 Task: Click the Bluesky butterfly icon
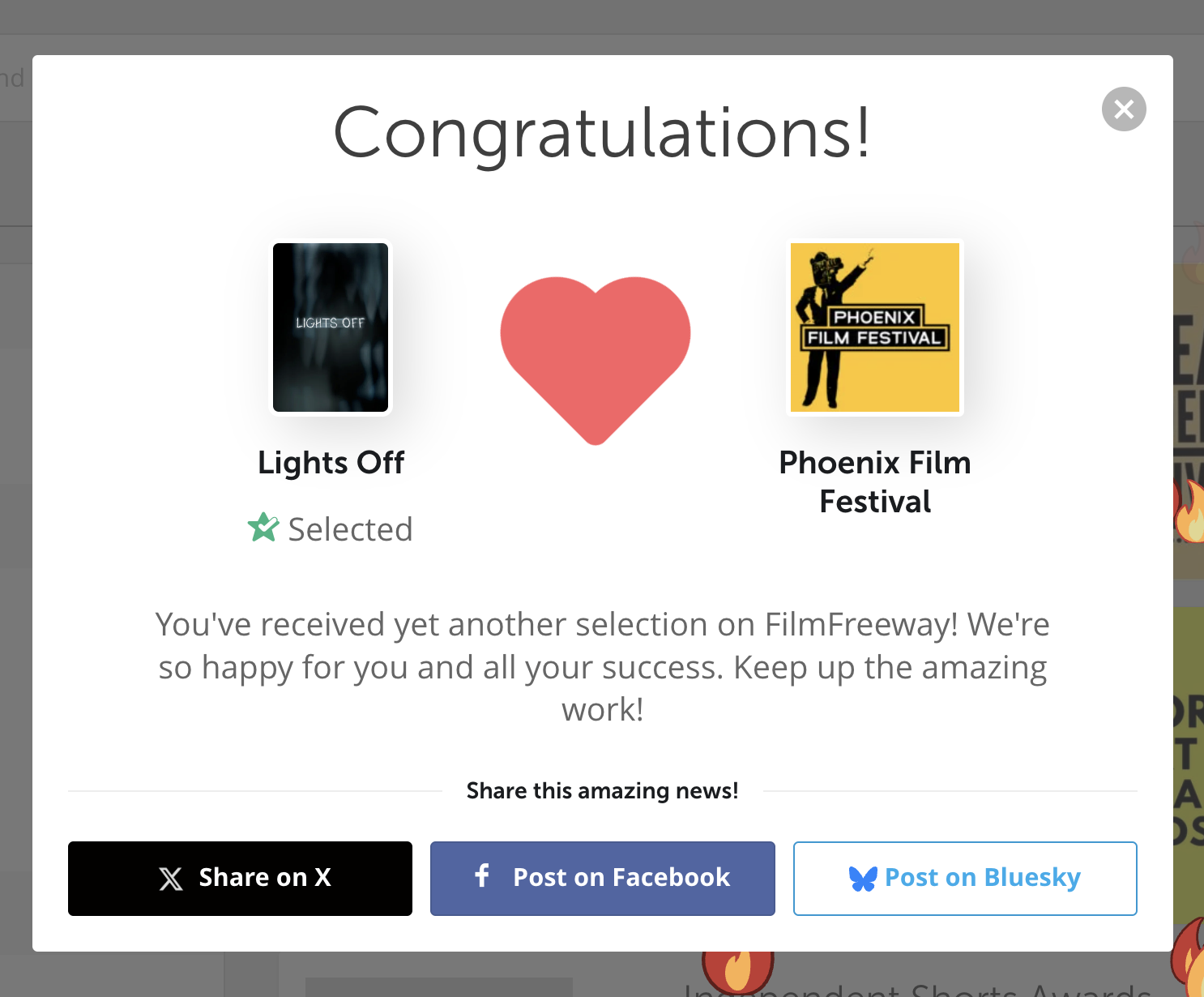pos(863,879)
